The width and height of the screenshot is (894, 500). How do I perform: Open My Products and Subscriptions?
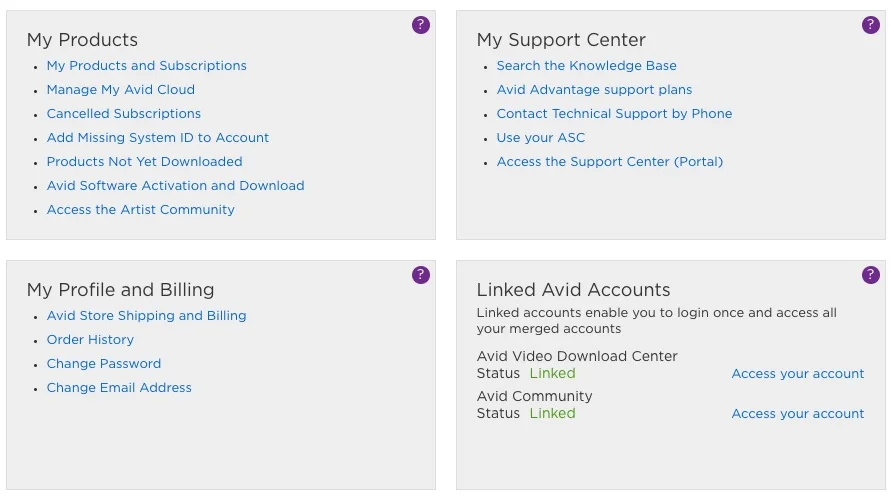point(147,66)
